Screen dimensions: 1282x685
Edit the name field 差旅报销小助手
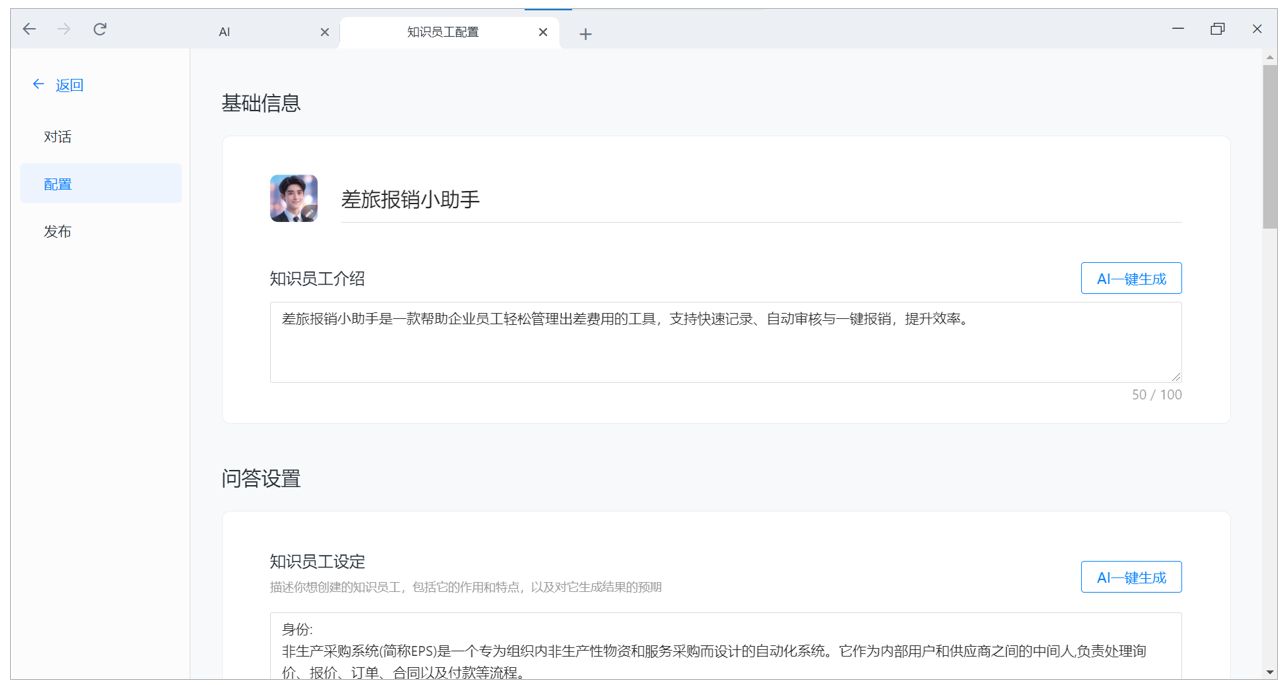761,199
